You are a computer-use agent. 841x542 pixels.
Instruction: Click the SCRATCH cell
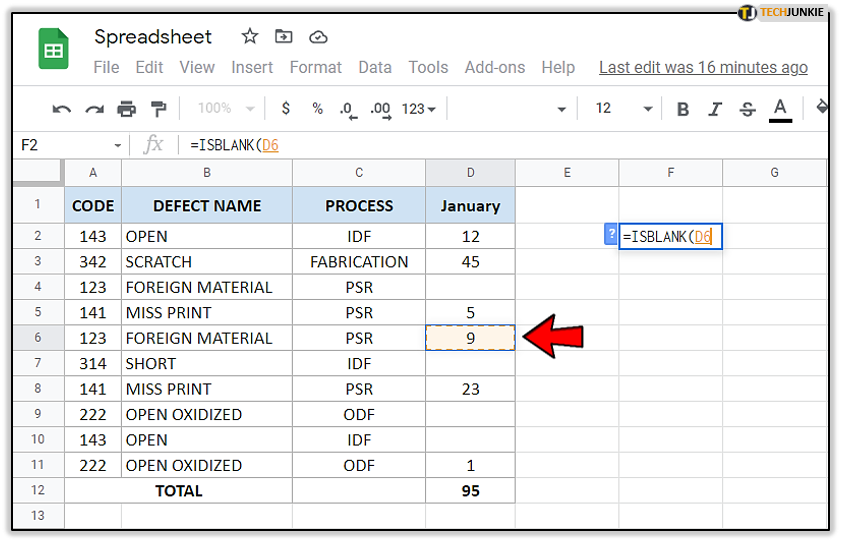coord(207,262)
